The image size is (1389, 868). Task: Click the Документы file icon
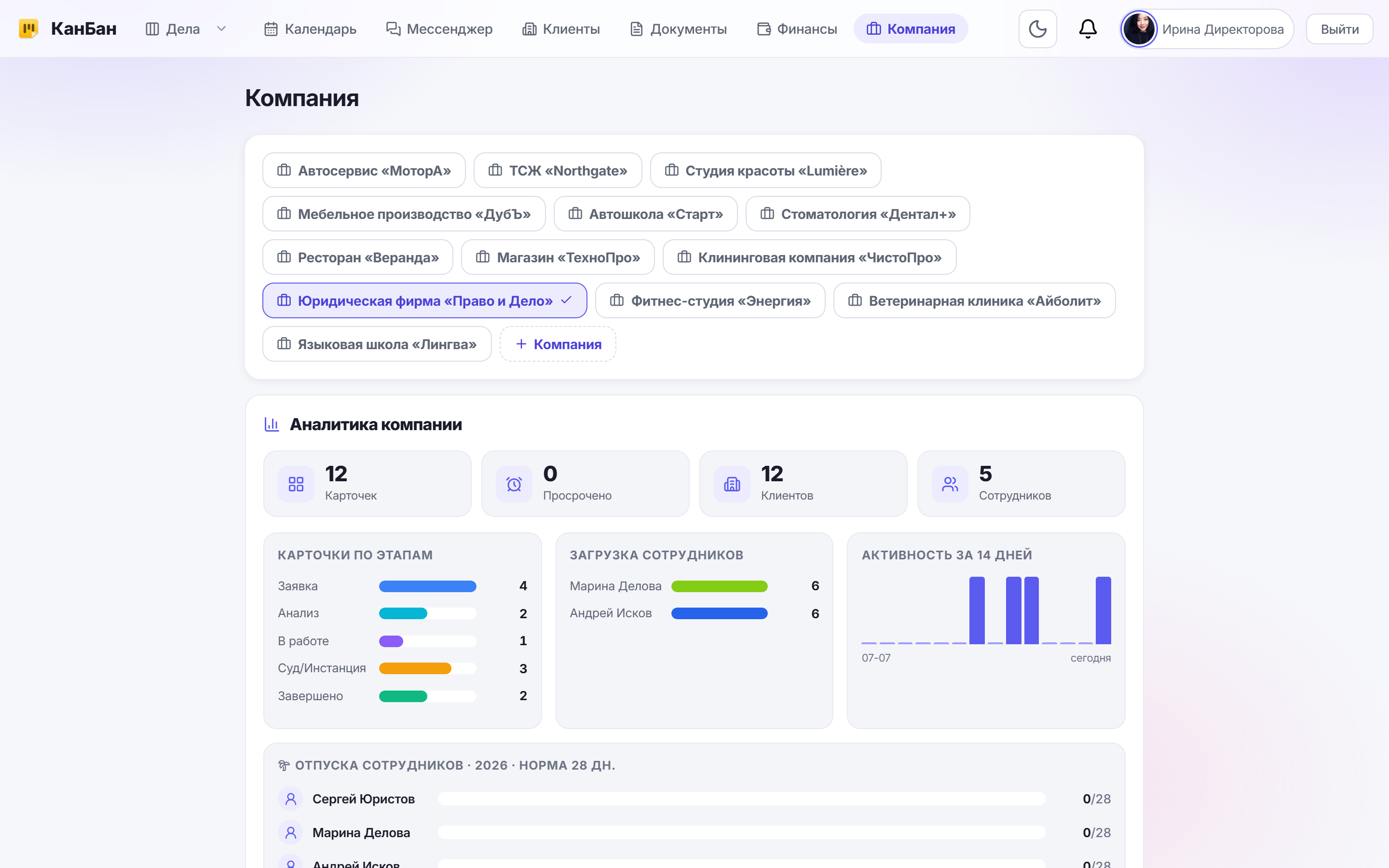636,29
